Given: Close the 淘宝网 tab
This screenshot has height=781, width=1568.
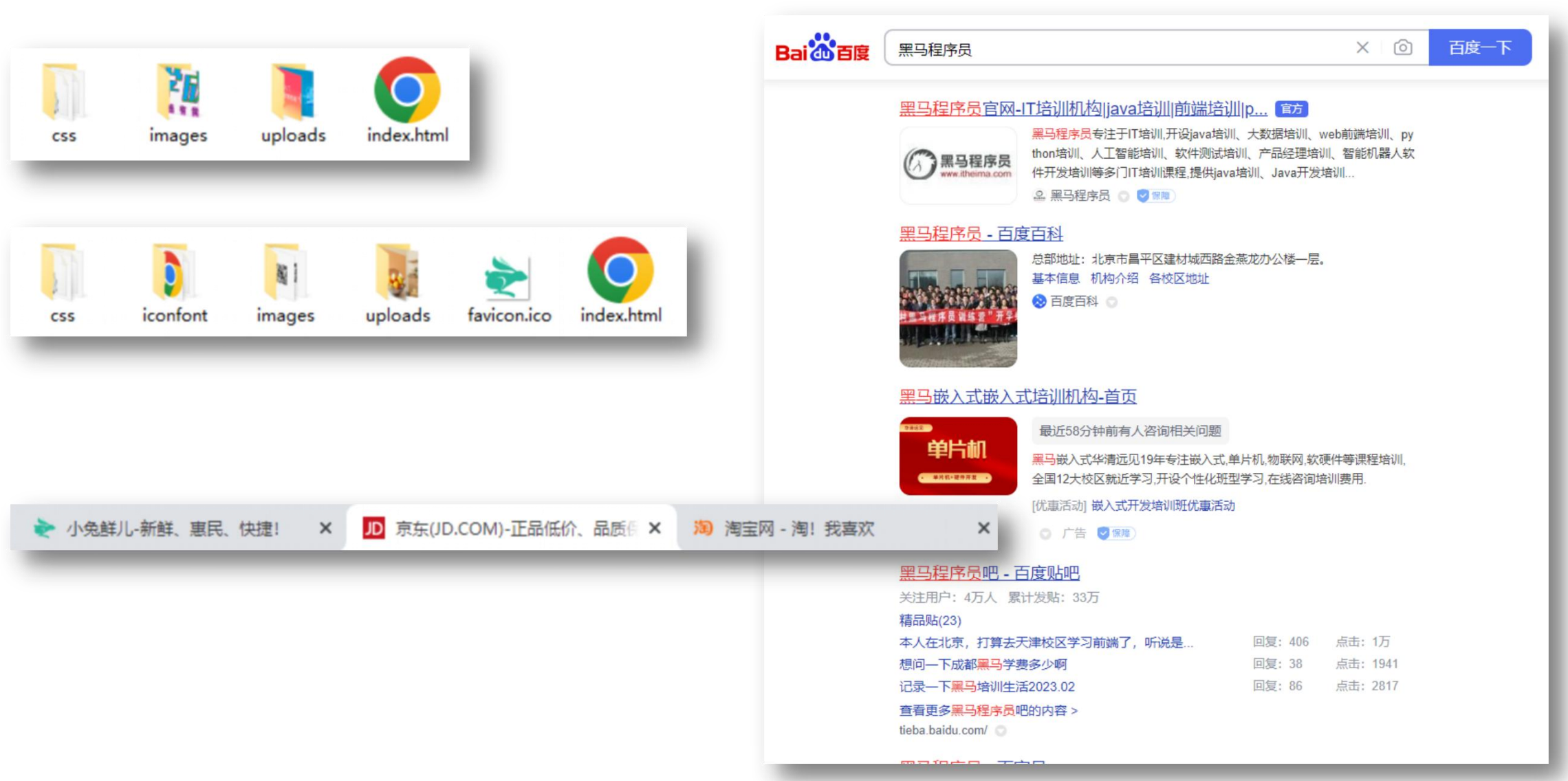Looking at the screenshot, I should (983, 528).
